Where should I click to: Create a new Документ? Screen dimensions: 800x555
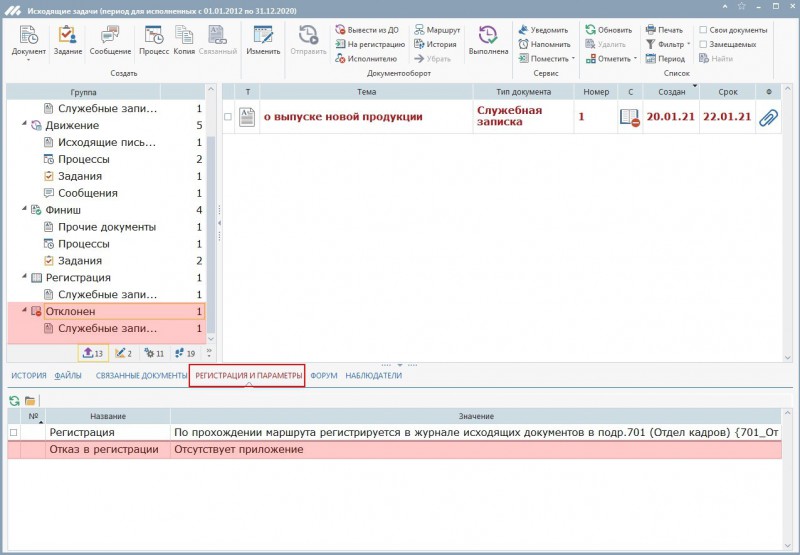[x=29, y=40]
